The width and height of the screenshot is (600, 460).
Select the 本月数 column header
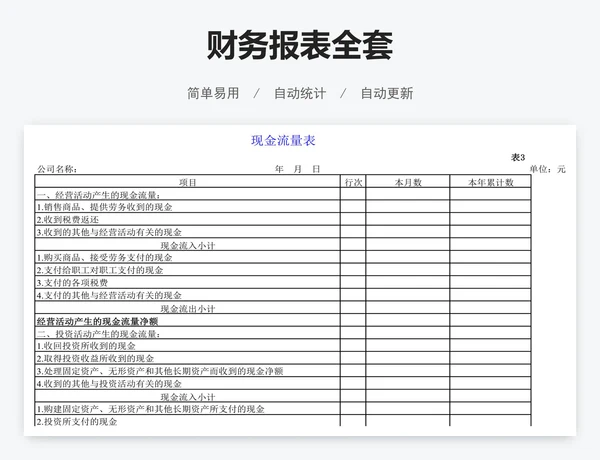tap(408, 182)
